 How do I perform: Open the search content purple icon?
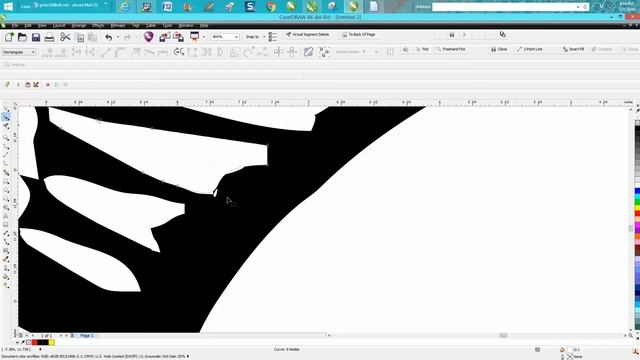149,37
